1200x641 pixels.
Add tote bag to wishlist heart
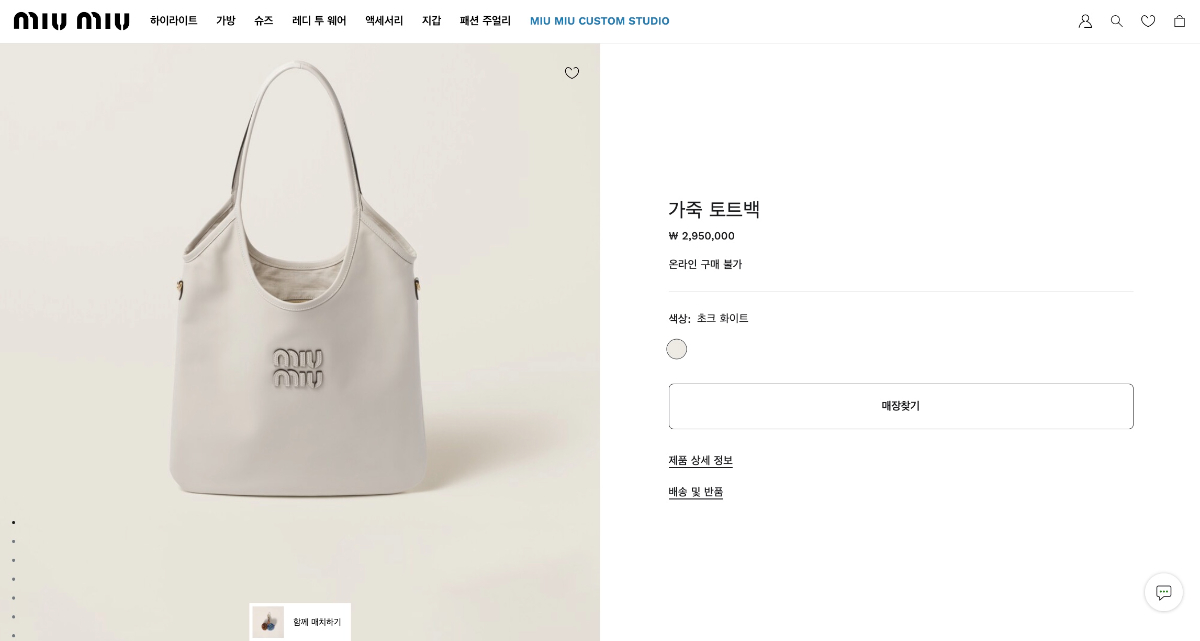point(572,73)
